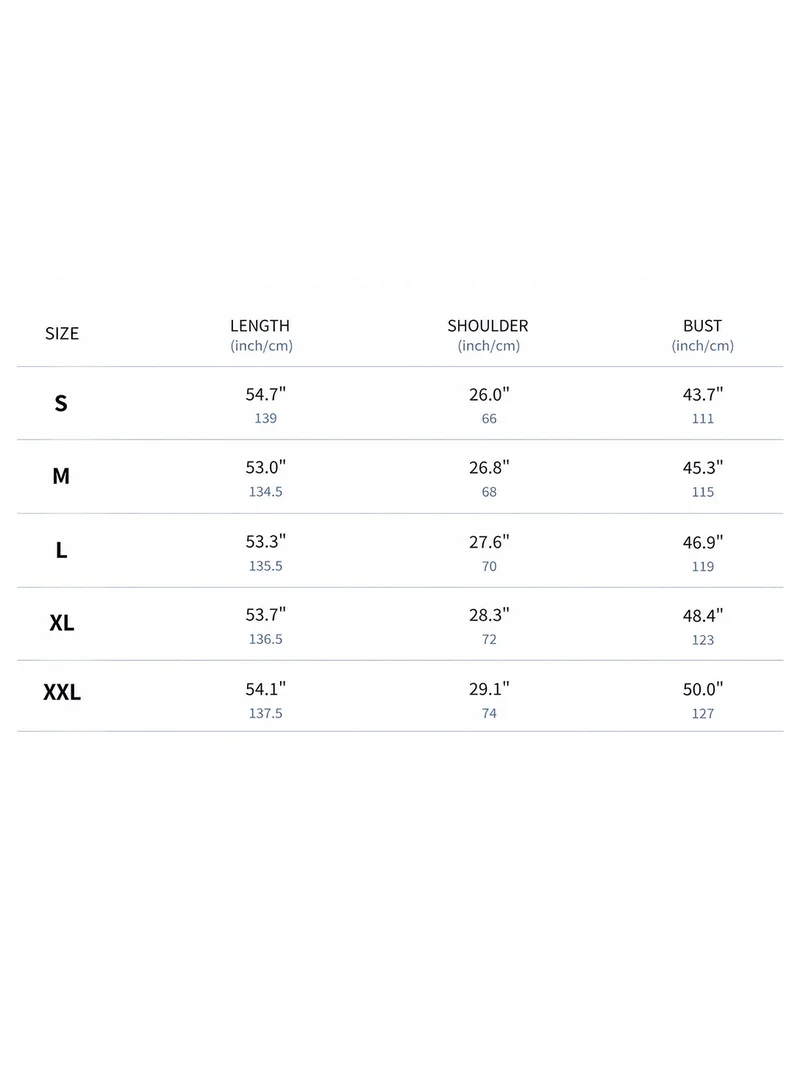This screenshot has width=800, height=1090.
Task: Choose size M row label
Action: pos(61,476)
